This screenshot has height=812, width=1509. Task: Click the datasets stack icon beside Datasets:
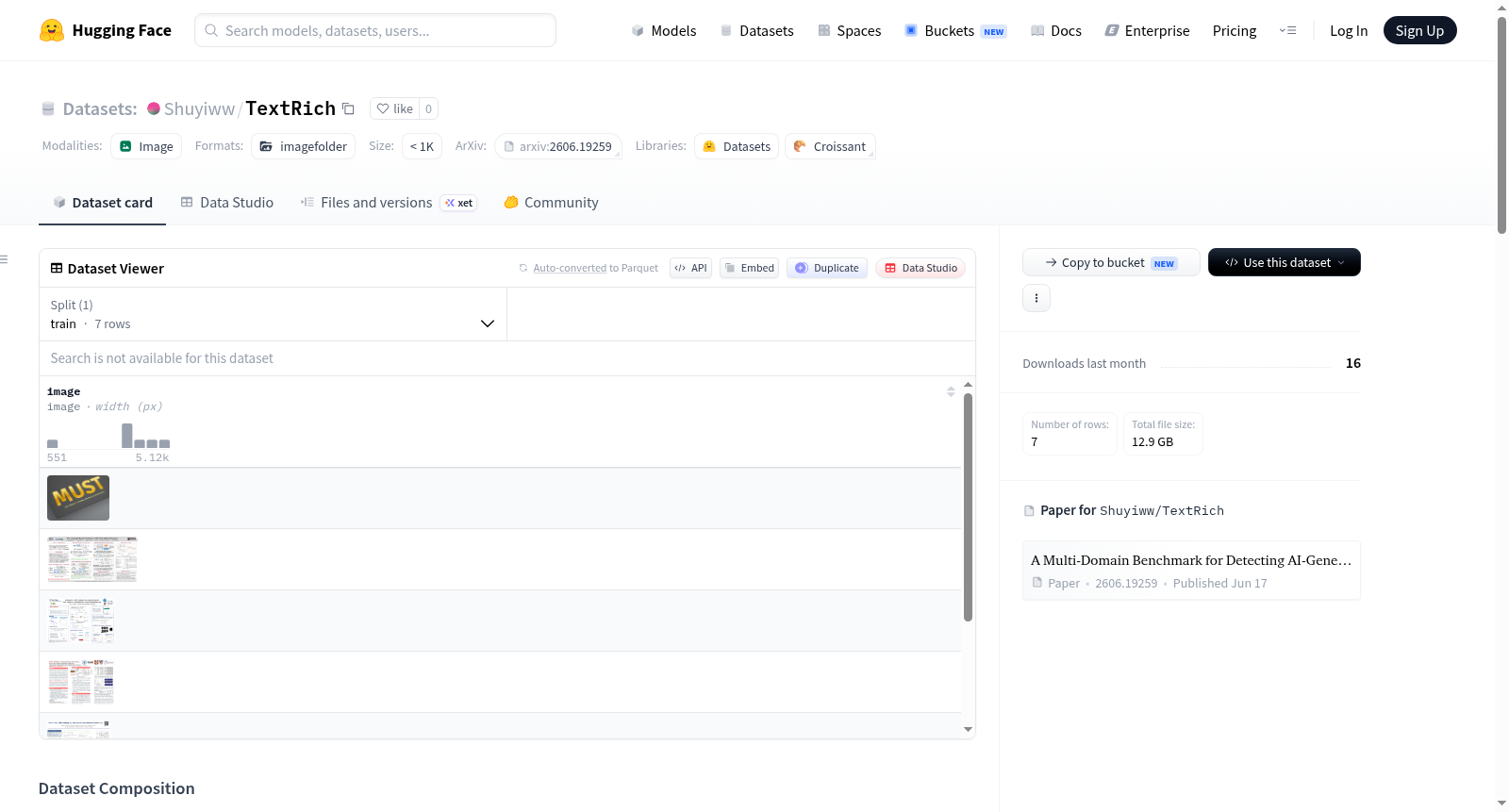48,108
